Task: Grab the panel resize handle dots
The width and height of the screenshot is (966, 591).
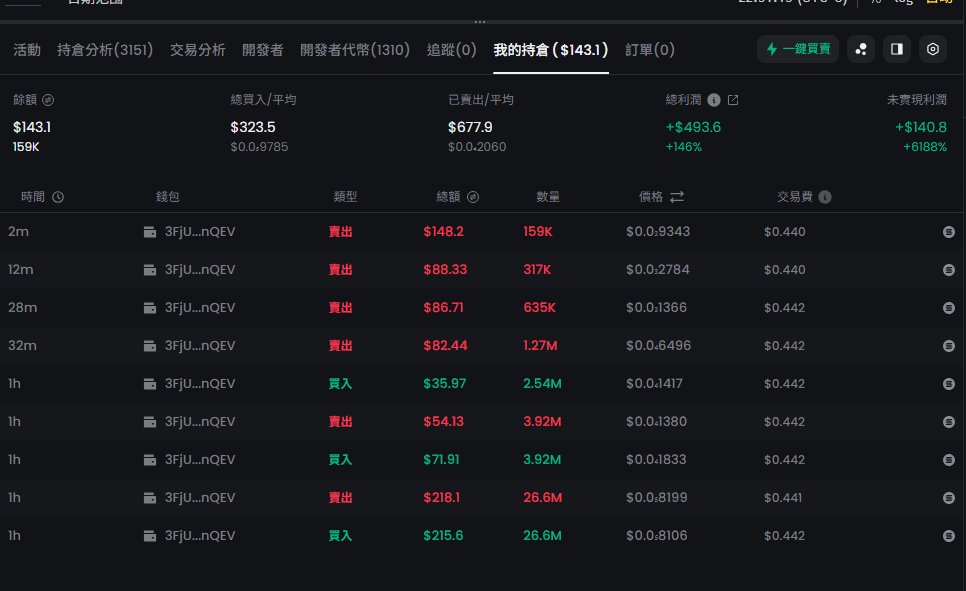Action: (480, 22)
